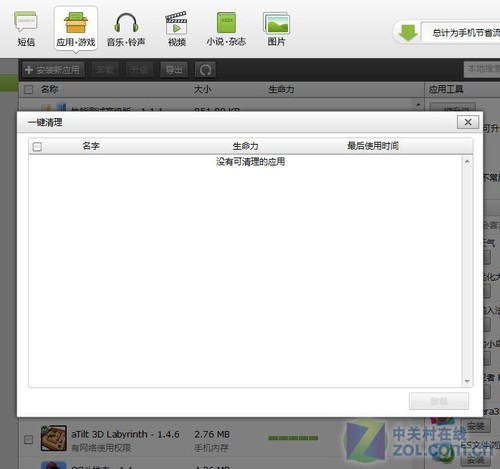Click the 手机内存 storage label
The width and height of the screenshot is (500, 469).
pos(211,448)
